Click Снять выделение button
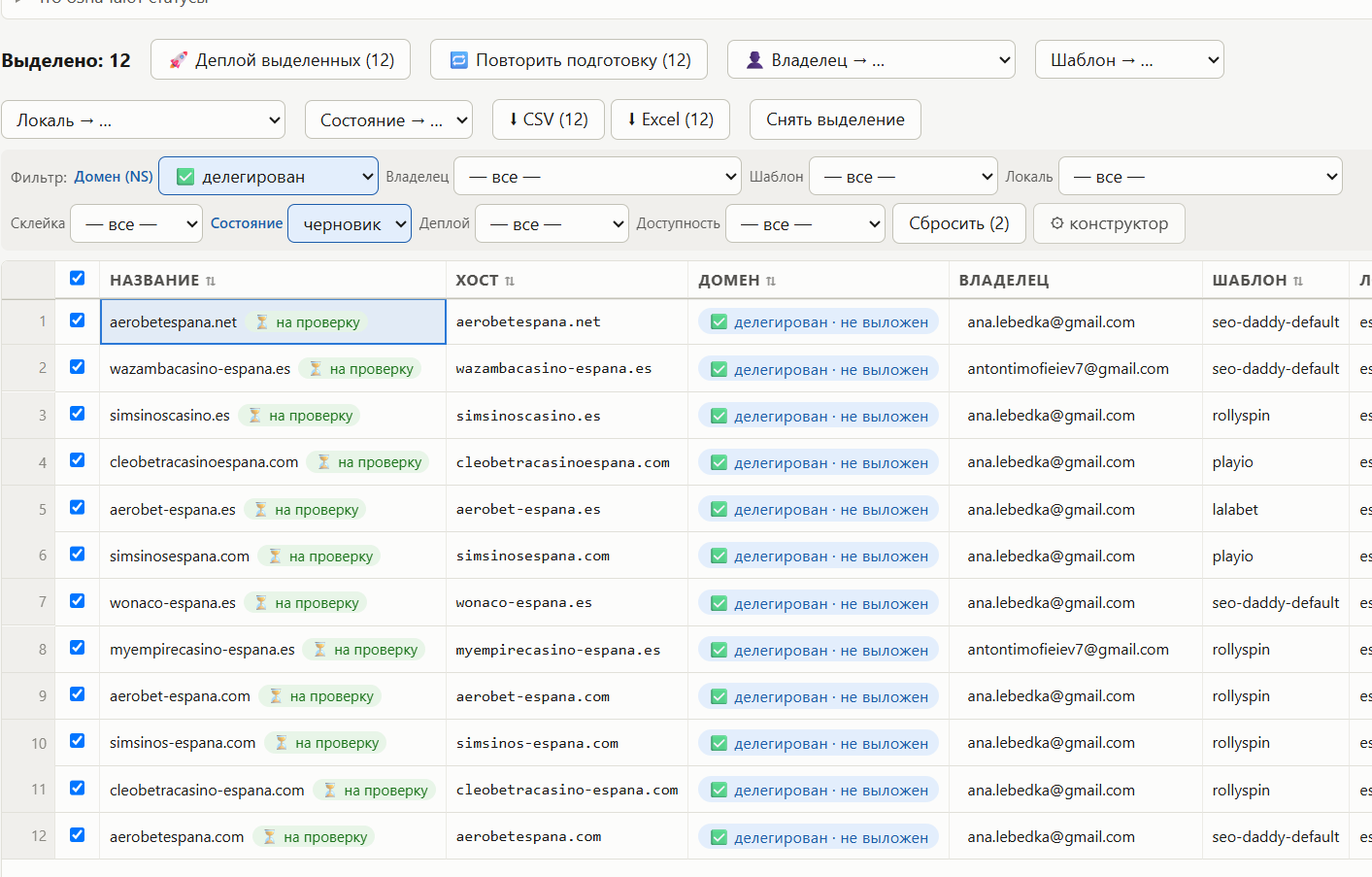The image size is (1372, 877). point(835,119)
